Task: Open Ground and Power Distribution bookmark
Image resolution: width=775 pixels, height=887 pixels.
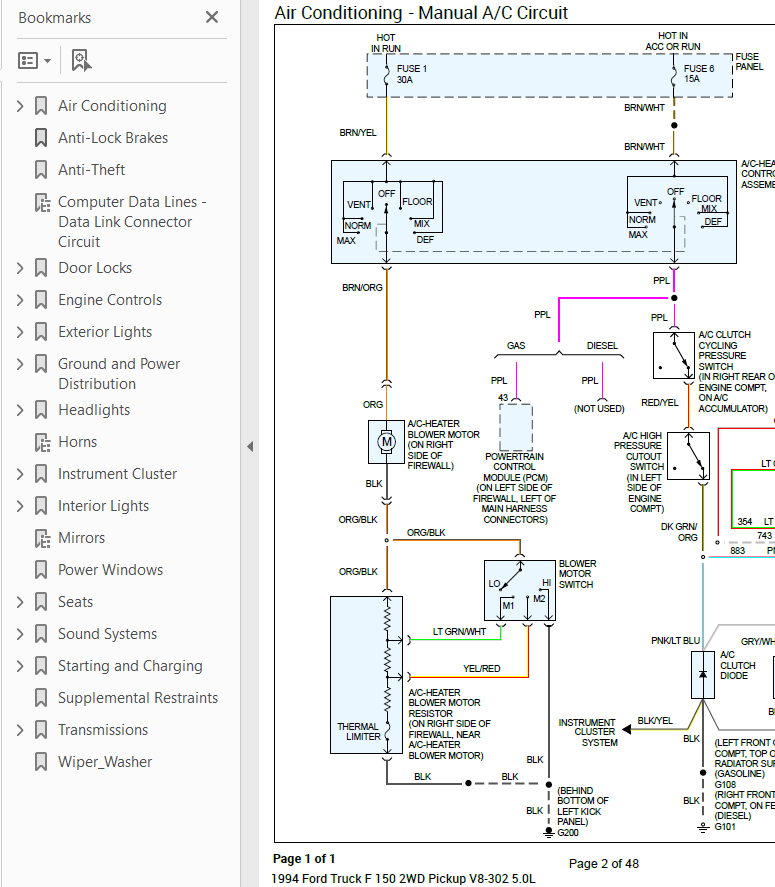Action: 119,373
